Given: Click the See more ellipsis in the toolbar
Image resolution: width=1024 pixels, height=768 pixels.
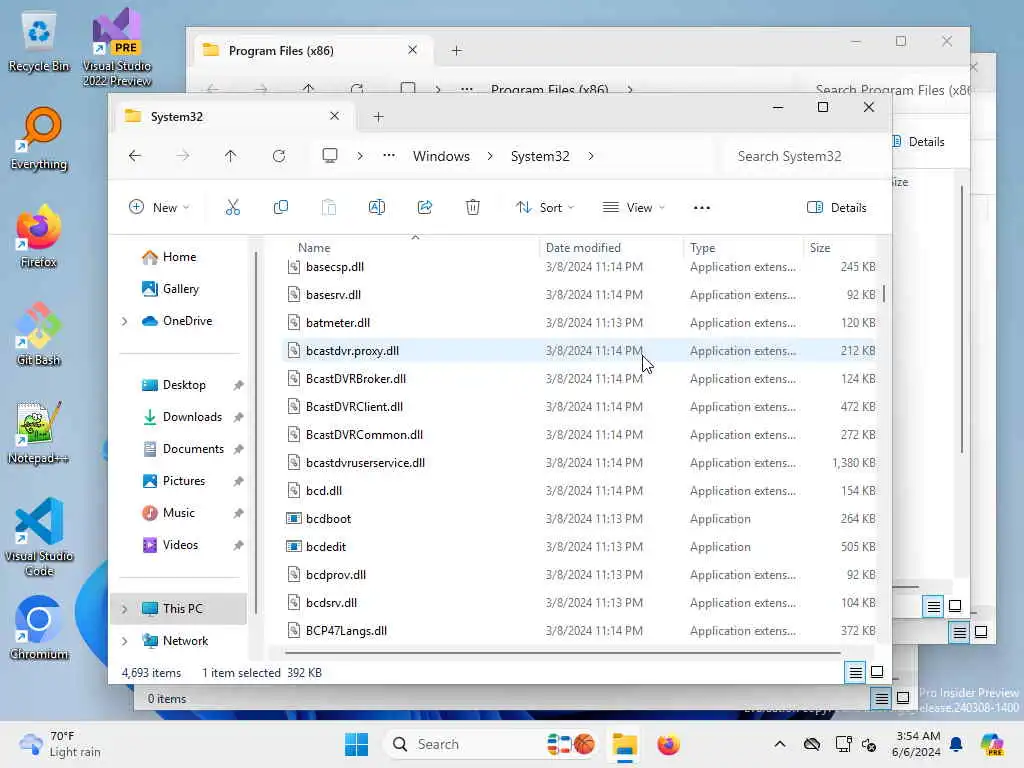Looking at the screenshot, I should [701, 208].
